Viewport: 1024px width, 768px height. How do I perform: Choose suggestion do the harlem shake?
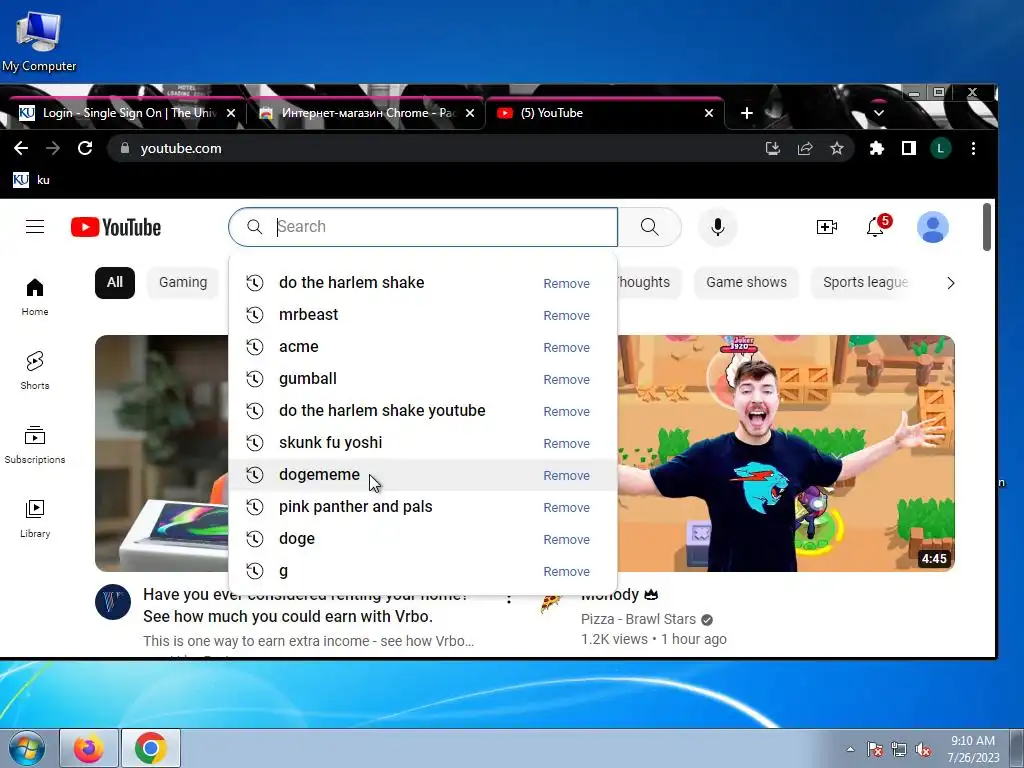tap(423, 283)
